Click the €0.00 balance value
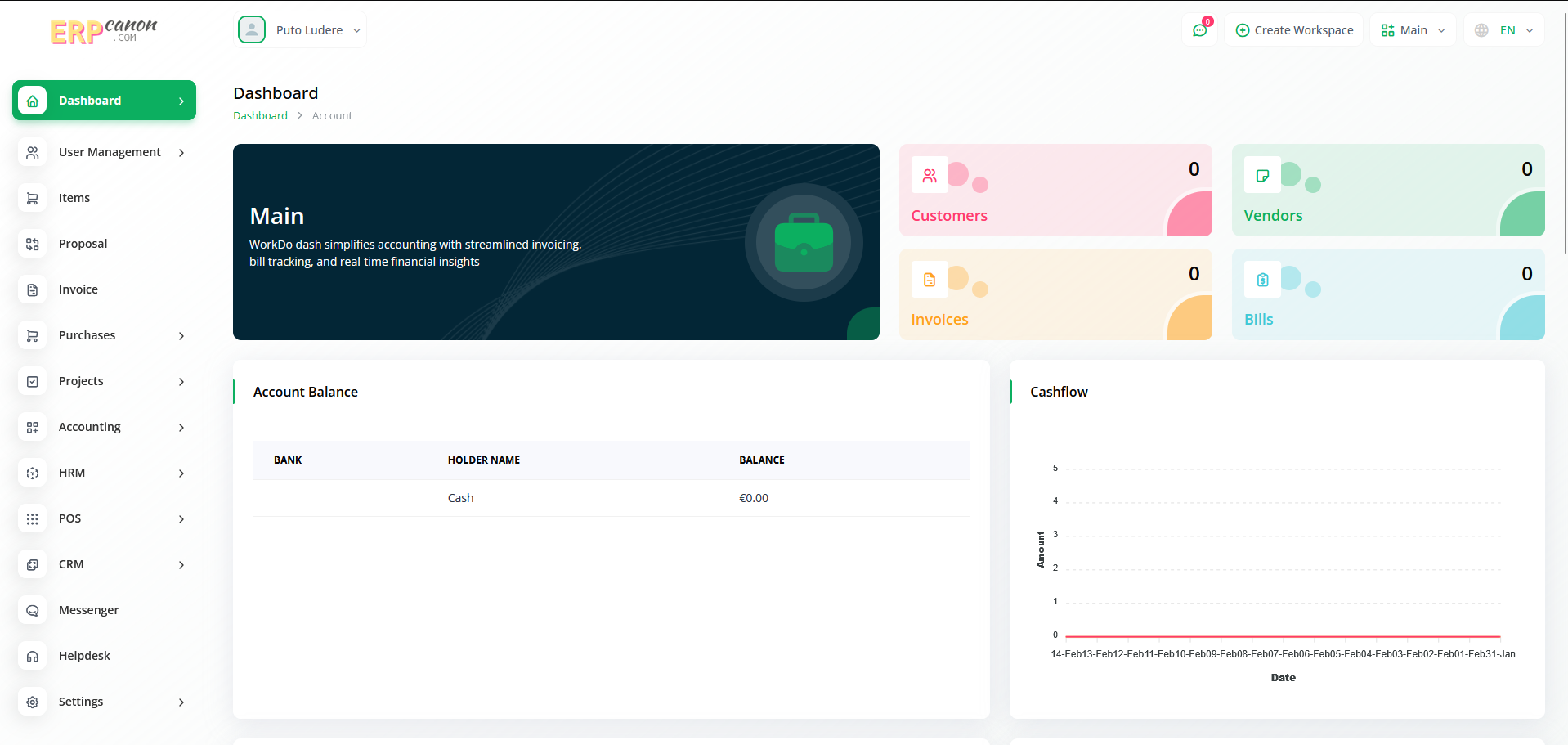The width and height of the screenshot is (1568, 745). 754,498
